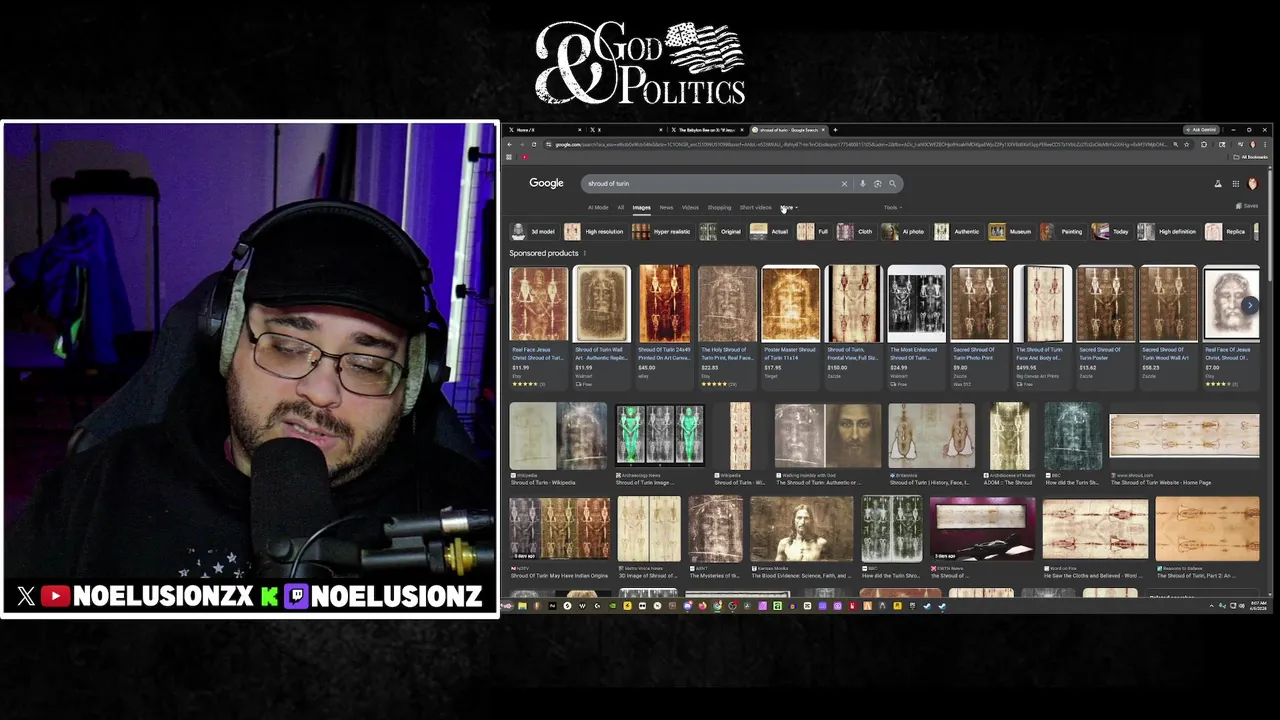Open the Ask Gemini button
This screenshot has width=1280, height=720.
(1200, 130)
